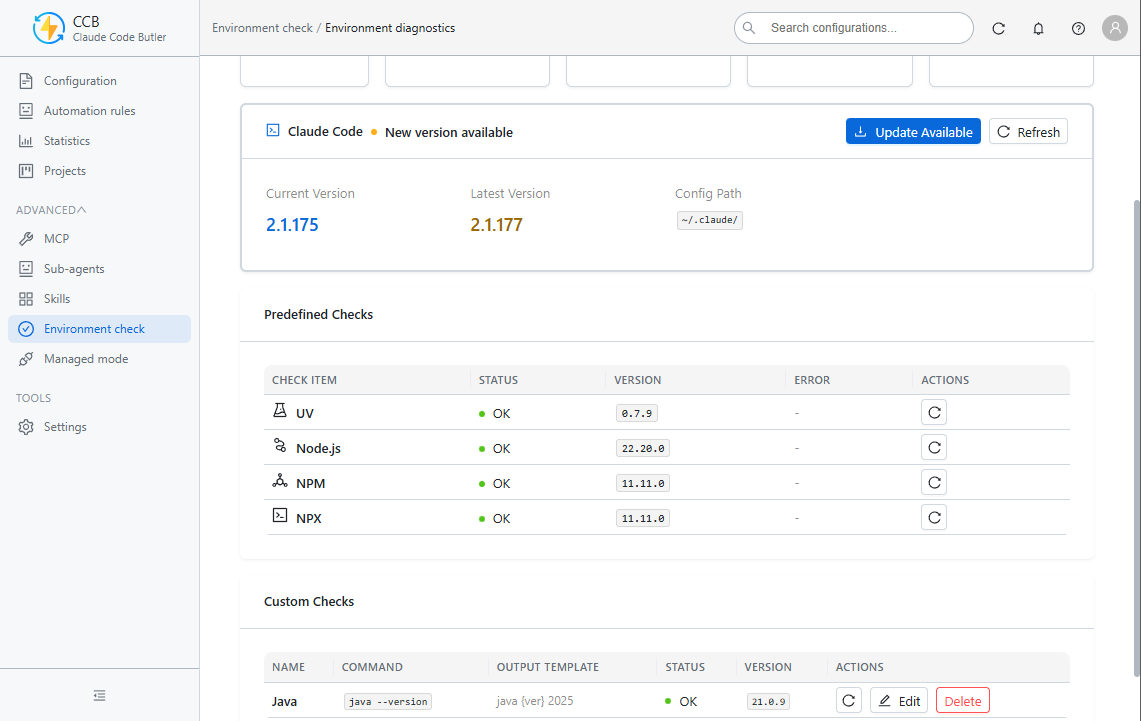Click the search magnifier icon
The height and width of the screenshot is (721, 1141).
(749, 28)
